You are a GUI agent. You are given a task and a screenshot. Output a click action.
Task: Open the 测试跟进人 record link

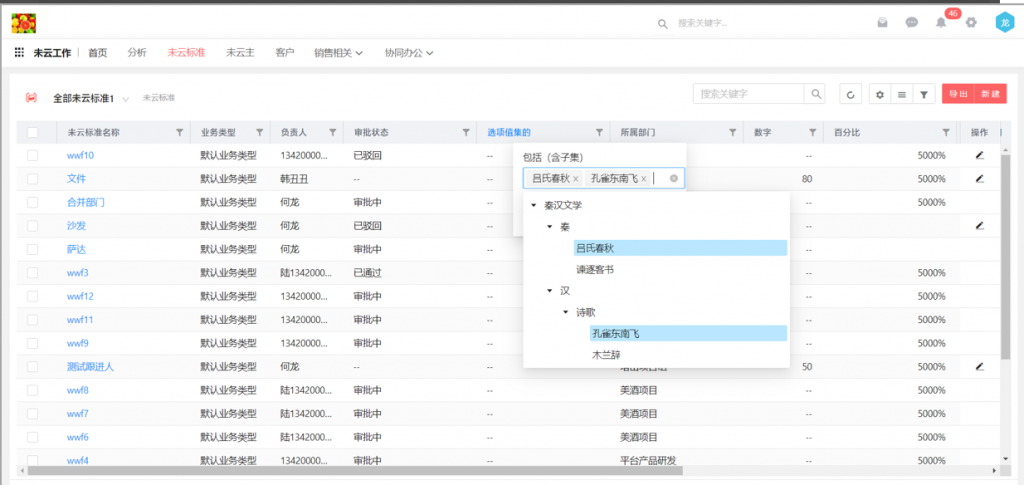click(90, 367)
